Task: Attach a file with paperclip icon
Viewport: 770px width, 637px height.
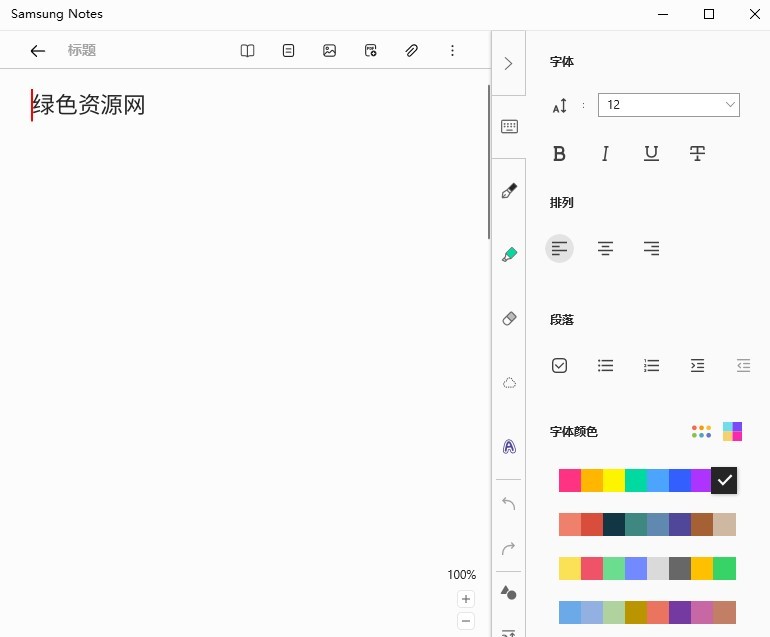Action: coord(411,51)
